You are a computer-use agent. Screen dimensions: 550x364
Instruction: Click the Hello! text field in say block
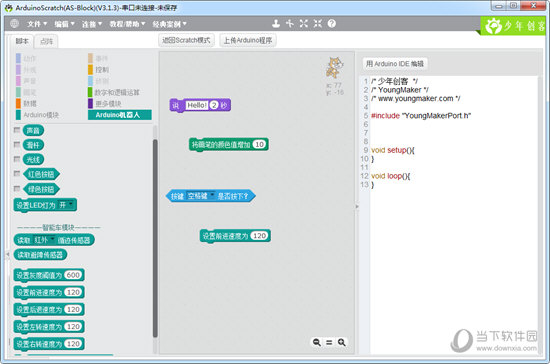pos(197,105)
